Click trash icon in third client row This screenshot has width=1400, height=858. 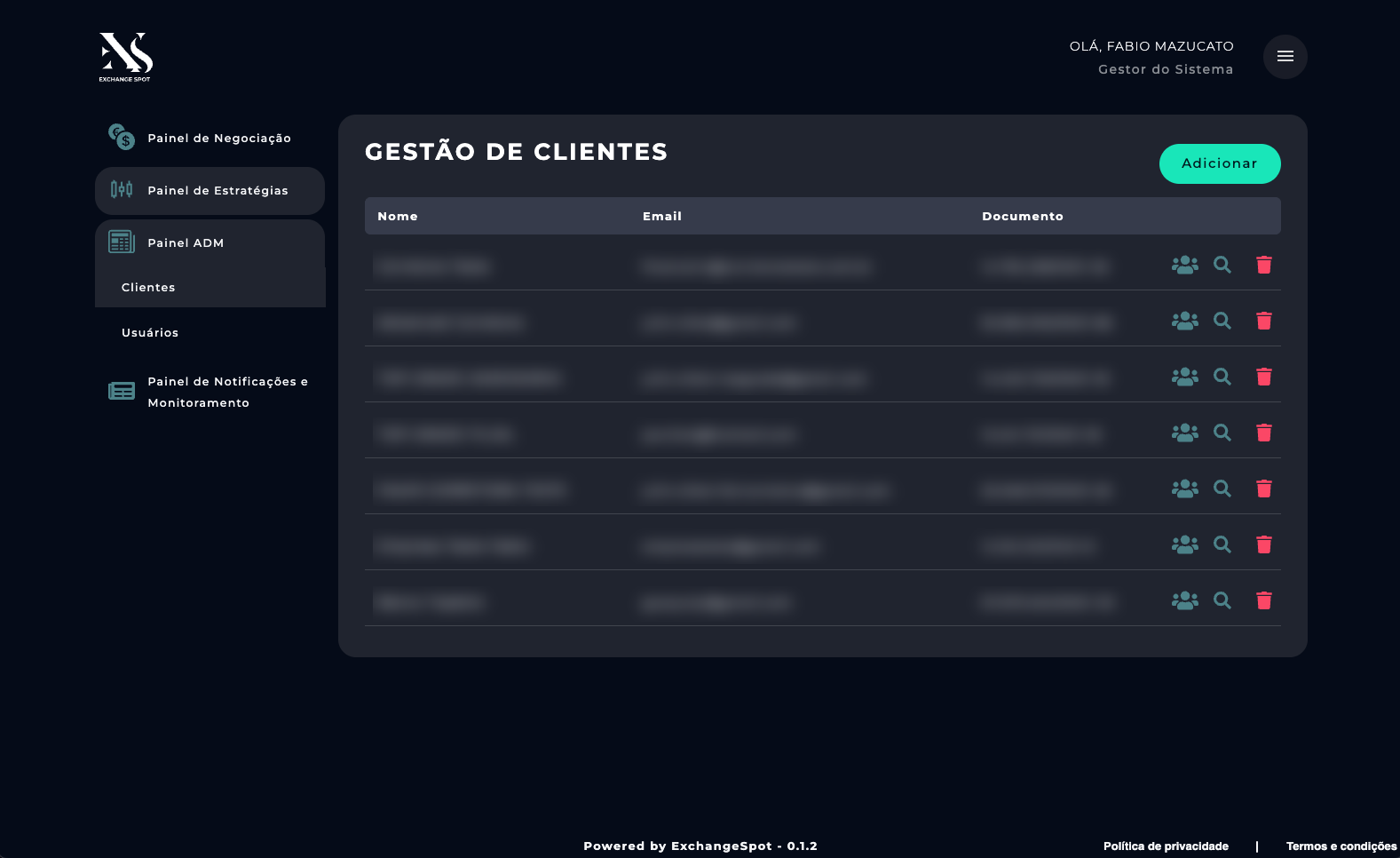pyautogui.click(x=1264, y=377)
